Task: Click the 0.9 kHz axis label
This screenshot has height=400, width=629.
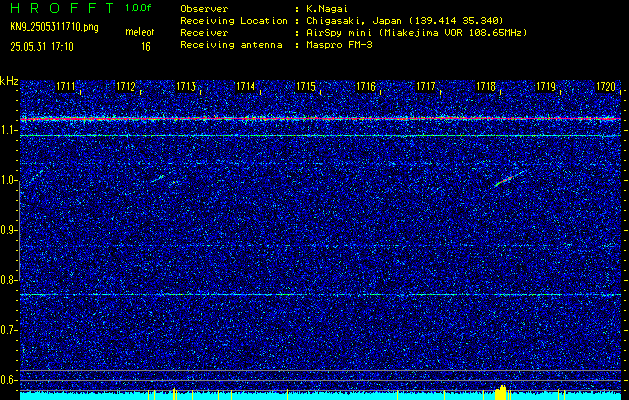Action: click(8, 230)
